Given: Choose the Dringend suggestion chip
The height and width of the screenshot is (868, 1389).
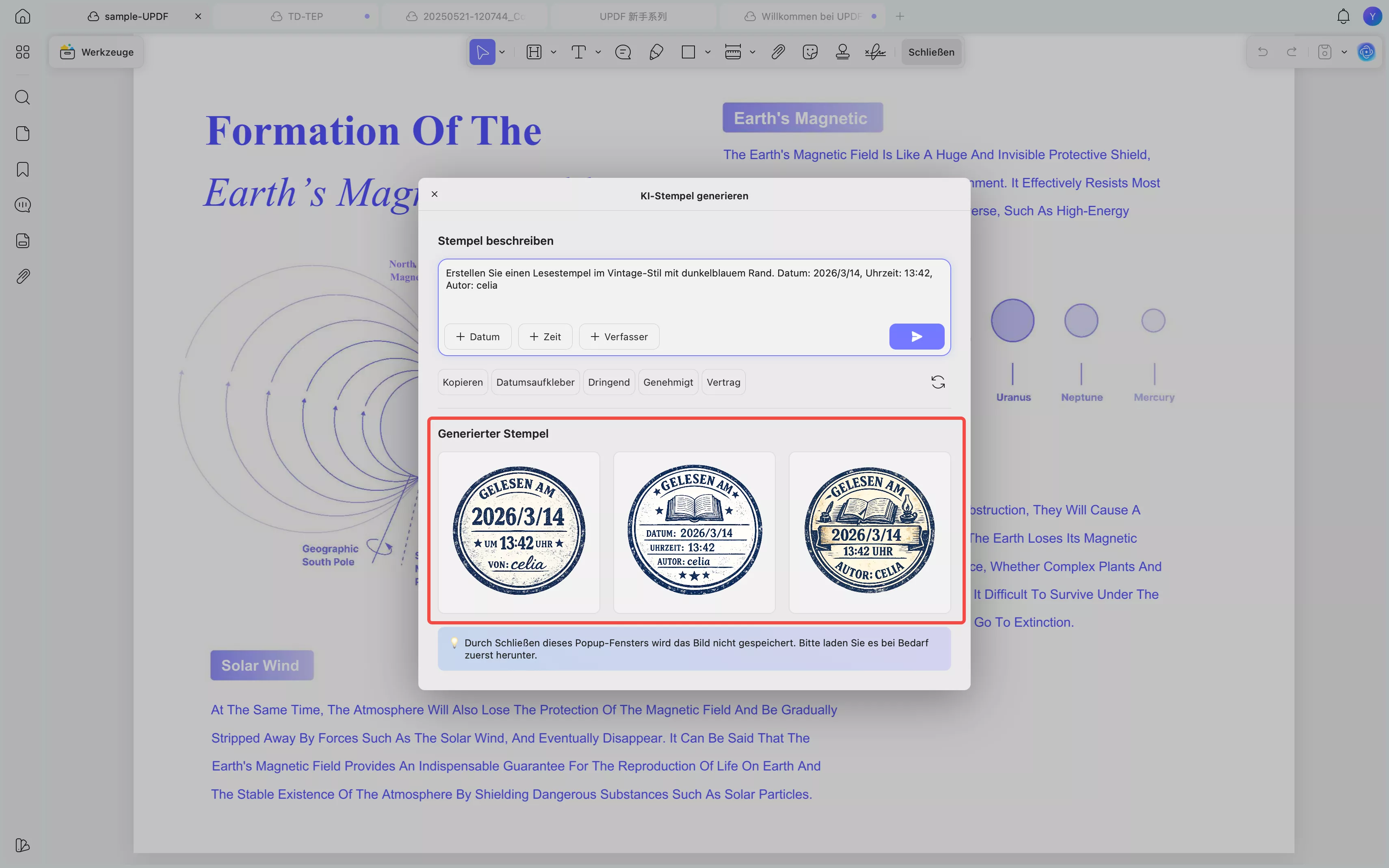Looking at the screenshot, I should coord(609,382).
